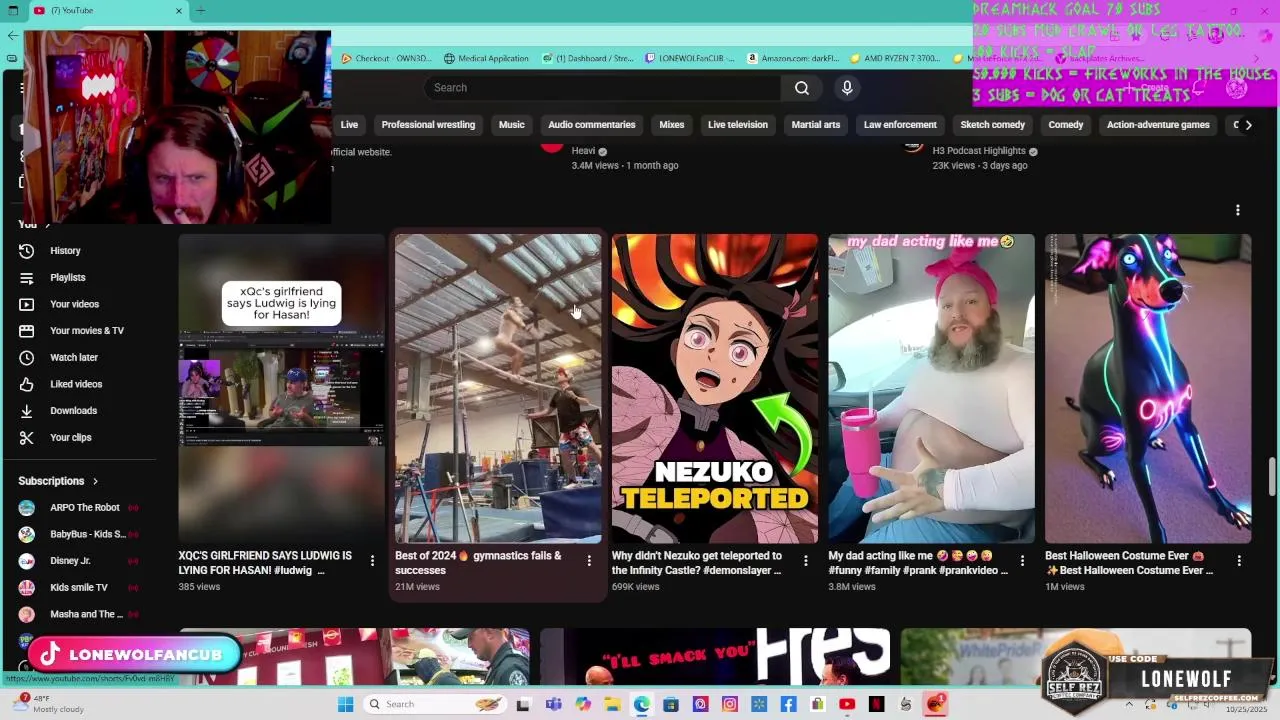Click the YouTube search field
Screen dimensions: 1280x720
[603, 88]
